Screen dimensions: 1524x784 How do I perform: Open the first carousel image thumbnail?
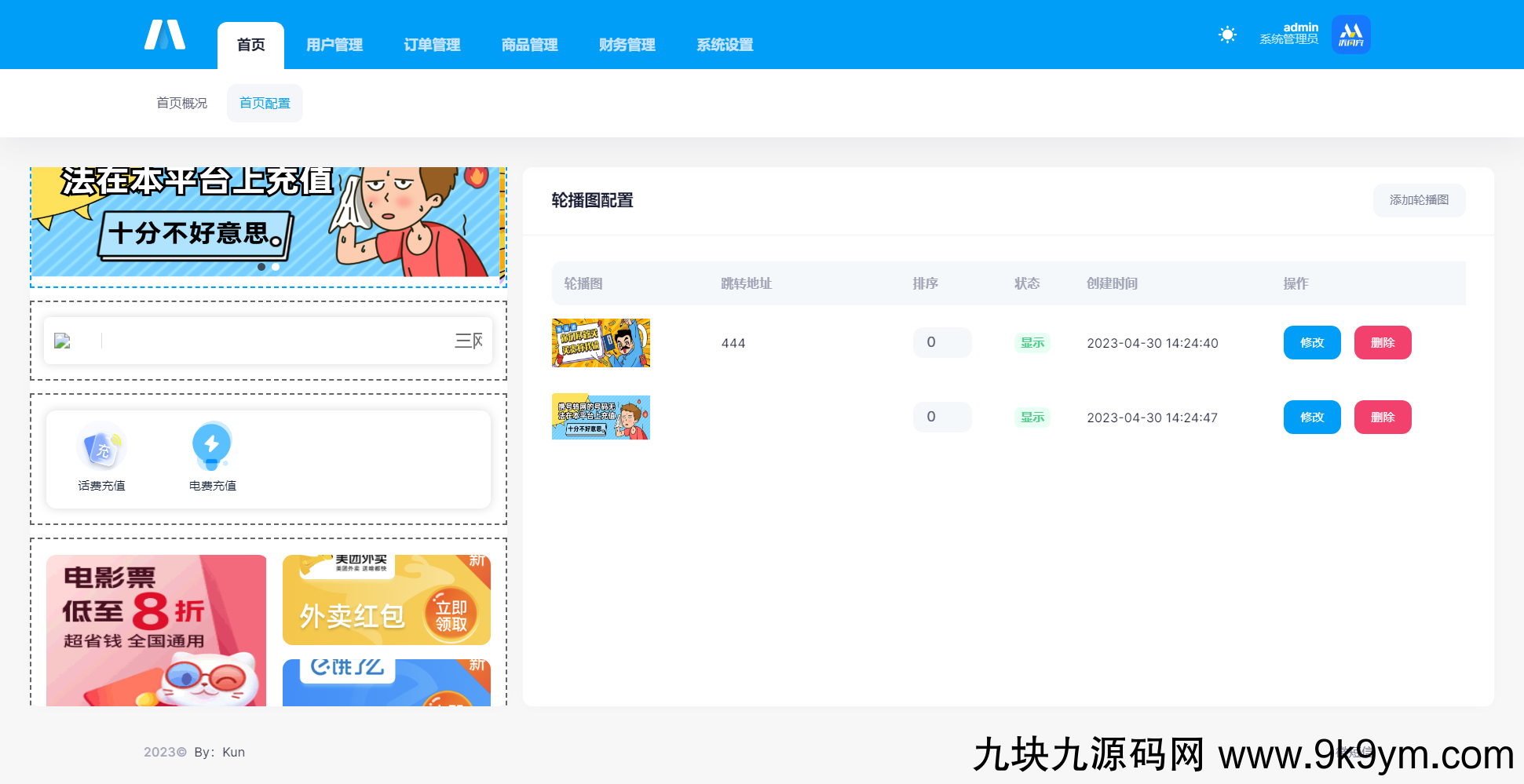[601, 343]
